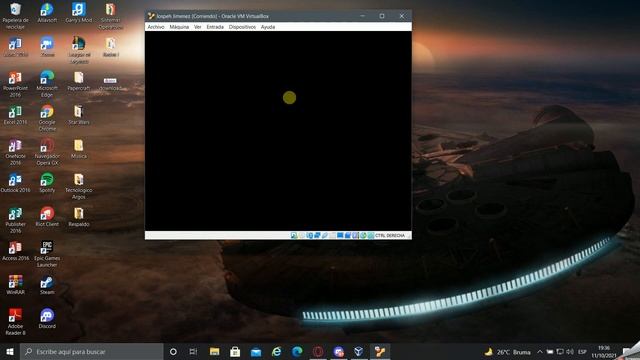Open VirtualBox Manager cube icon in taskbar
Viewport: 640px width, 360px height.
tap(358, 351)
